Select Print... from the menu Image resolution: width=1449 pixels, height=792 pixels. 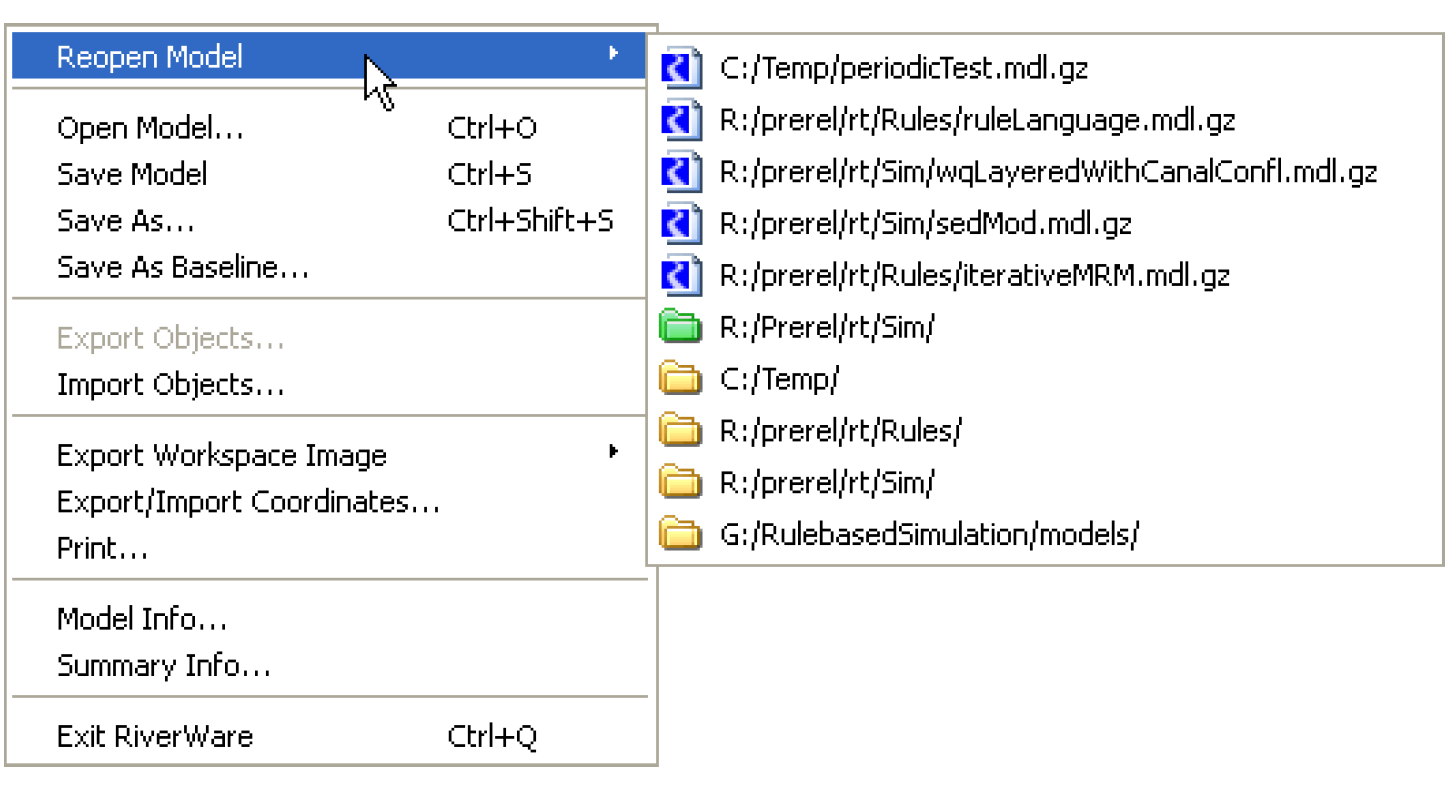[103, 548]
